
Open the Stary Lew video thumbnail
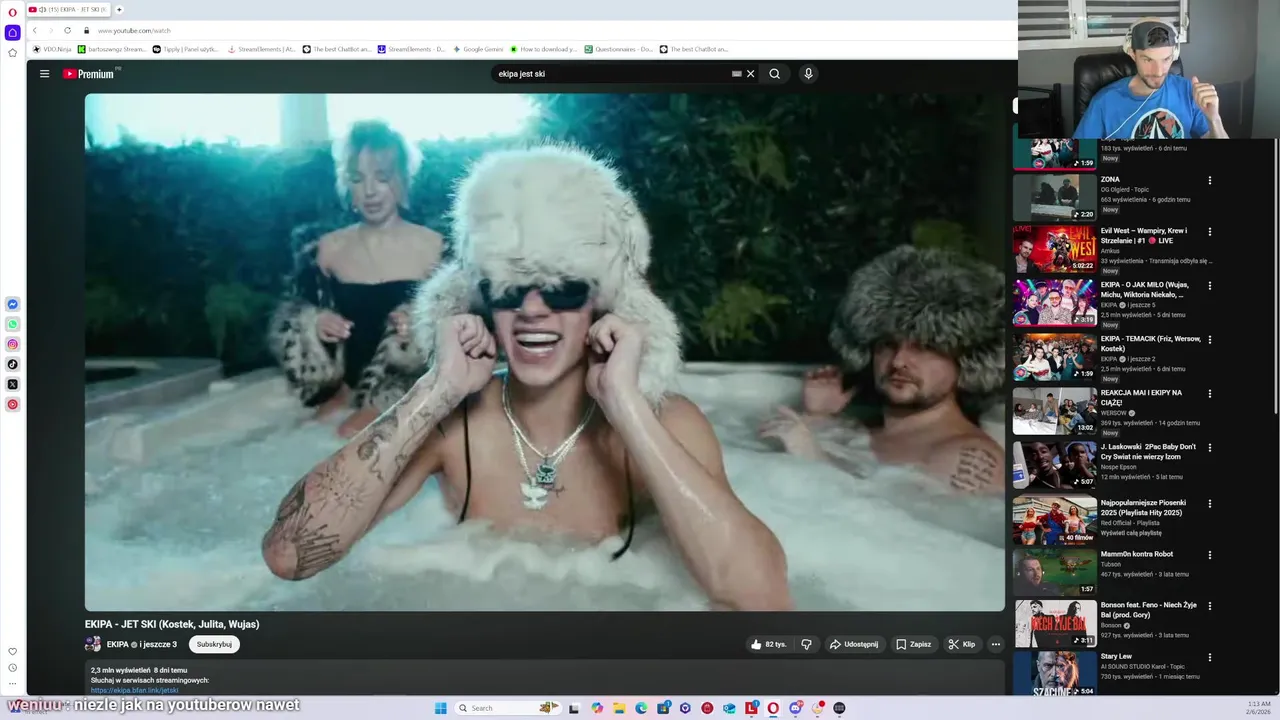click(x=1054, y=673)
